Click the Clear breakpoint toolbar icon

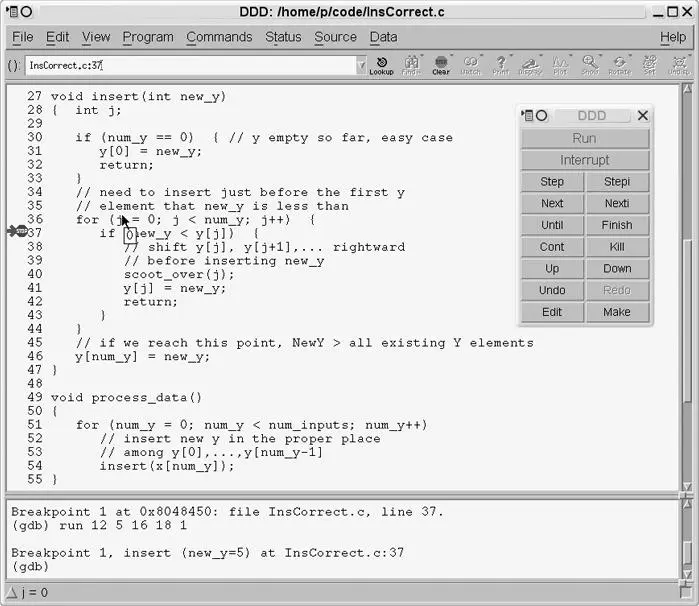[x=440, y=66]
